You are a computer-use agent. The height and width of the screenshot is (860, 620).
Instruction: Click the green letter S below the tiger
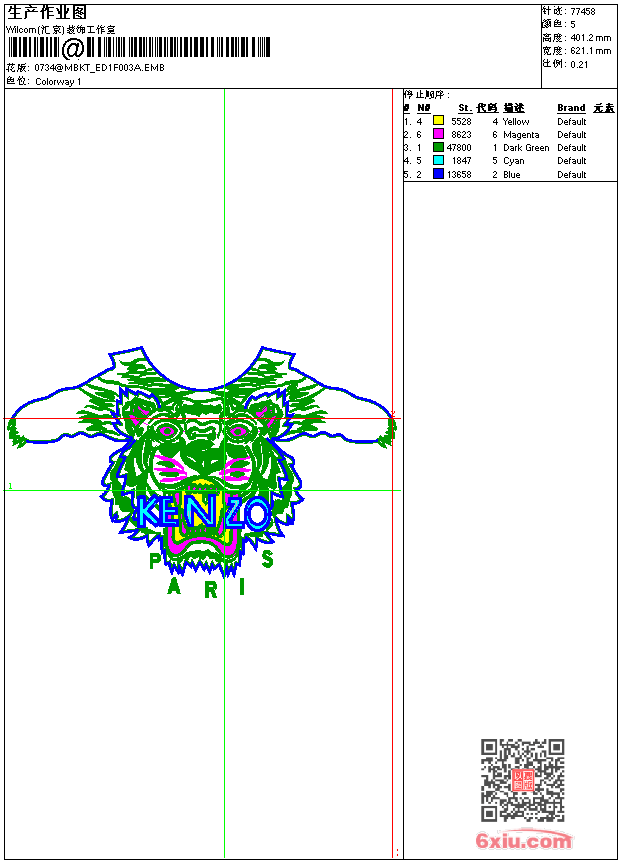point(267,559)
